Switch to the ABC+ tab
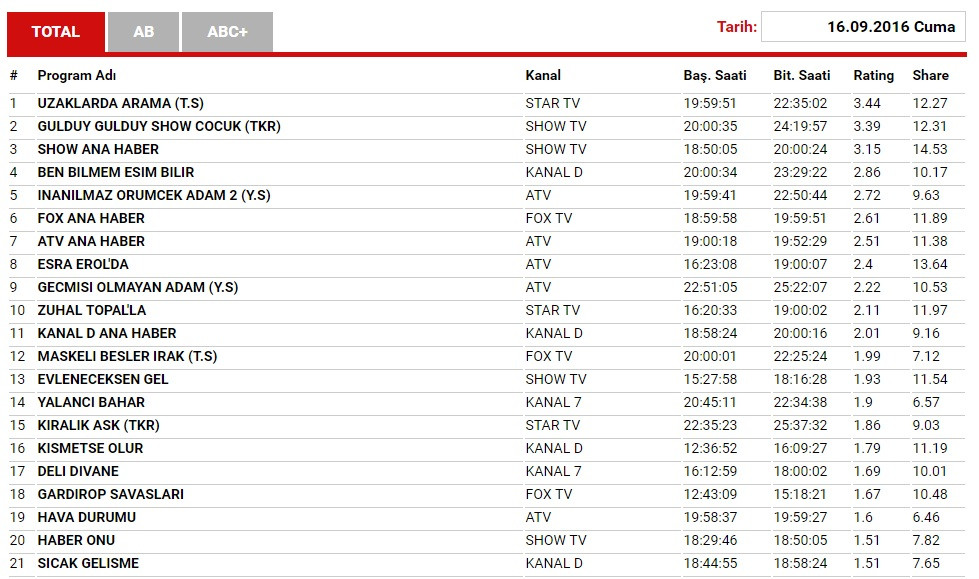 pos(225,31)
